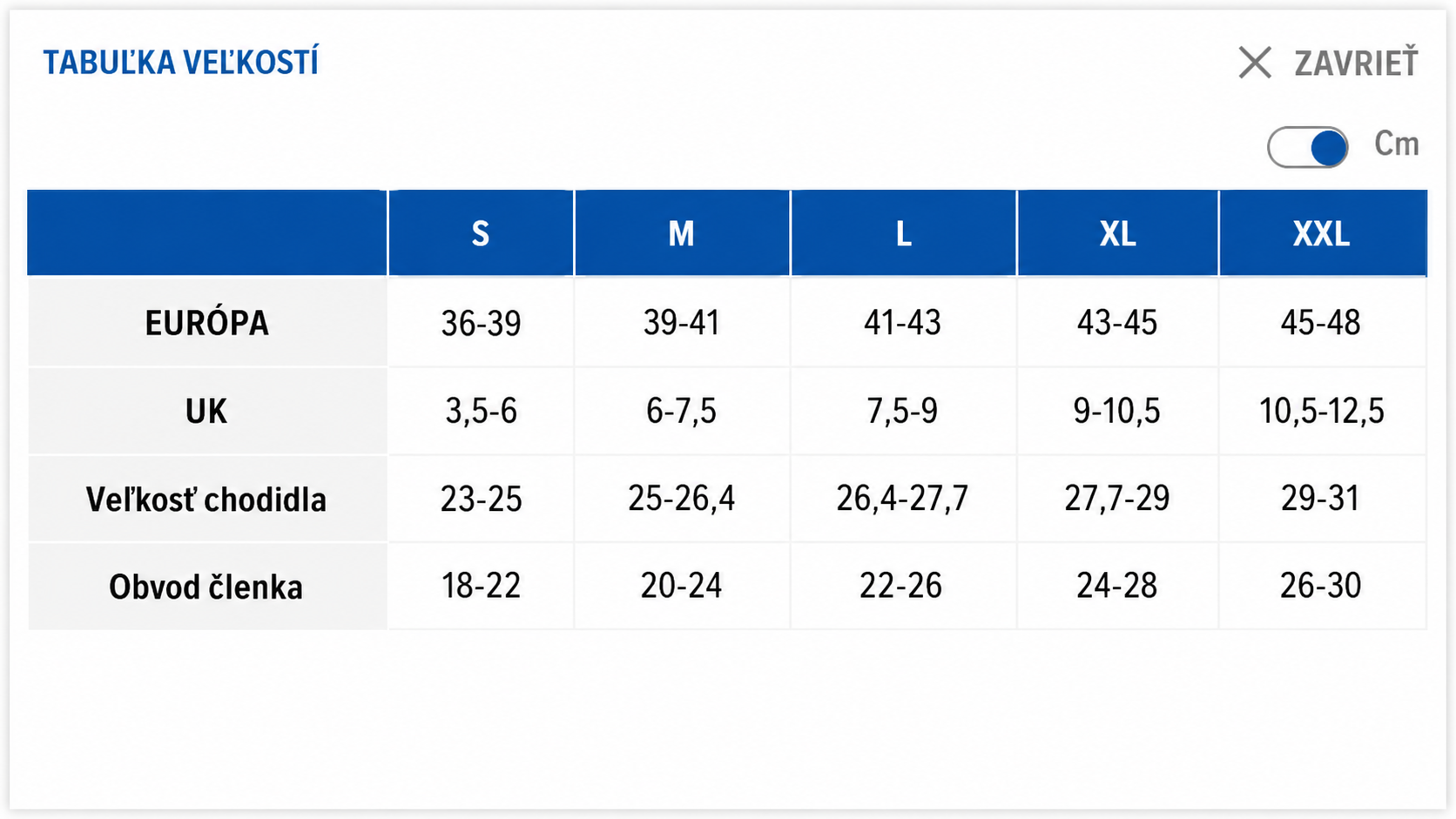Click the X close icon
Viewport: 1456px width, 819px height.
tap(1255, 63)
